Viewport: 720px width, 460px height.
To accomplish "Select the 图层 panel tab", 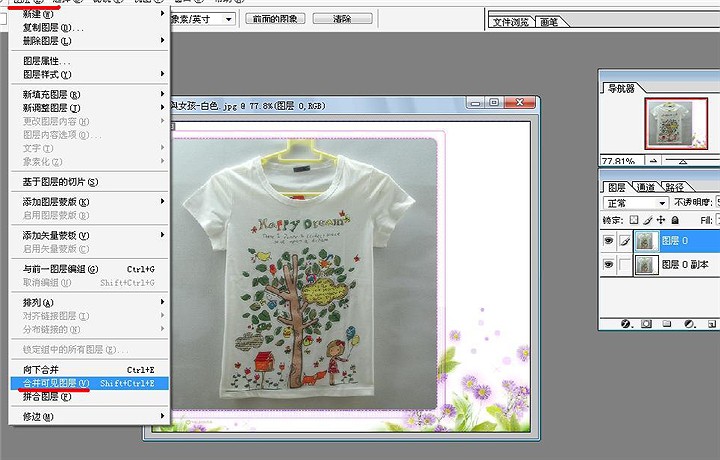I will pos(617,187).
